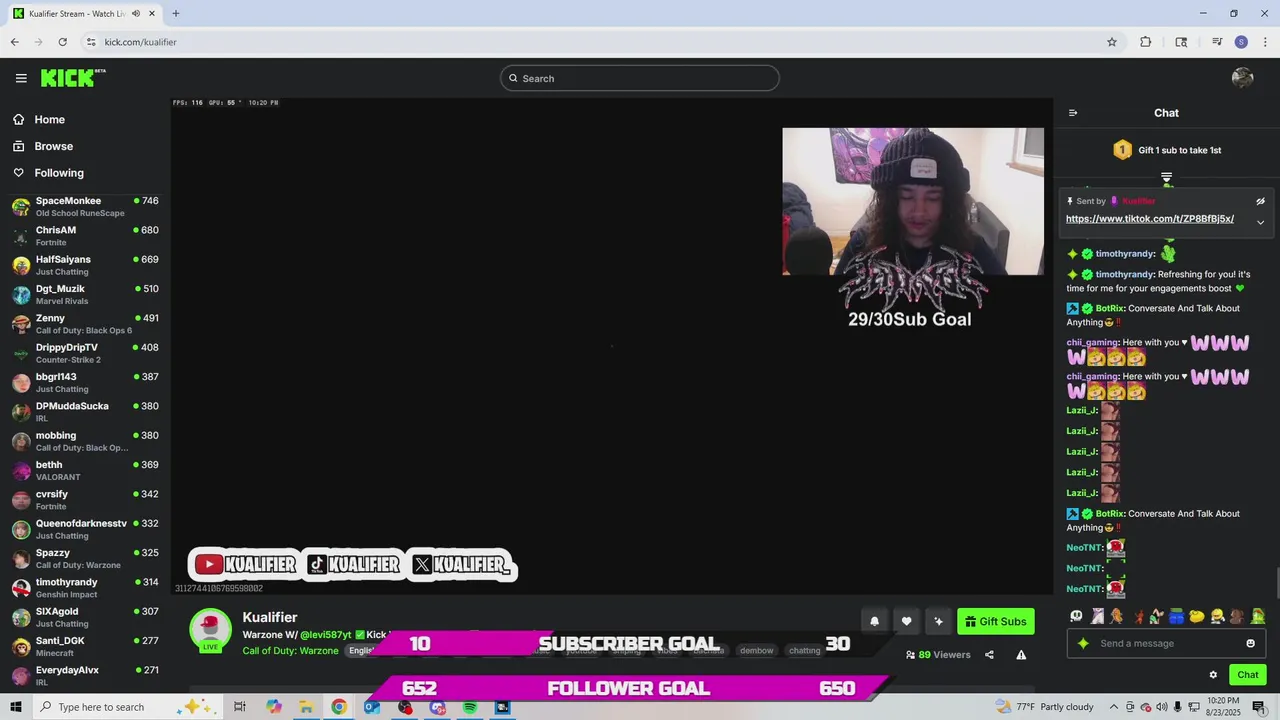Open the TikTok link in pinned message
The height and width of the screenshot is (720, 1280).
pos(1149,219)
